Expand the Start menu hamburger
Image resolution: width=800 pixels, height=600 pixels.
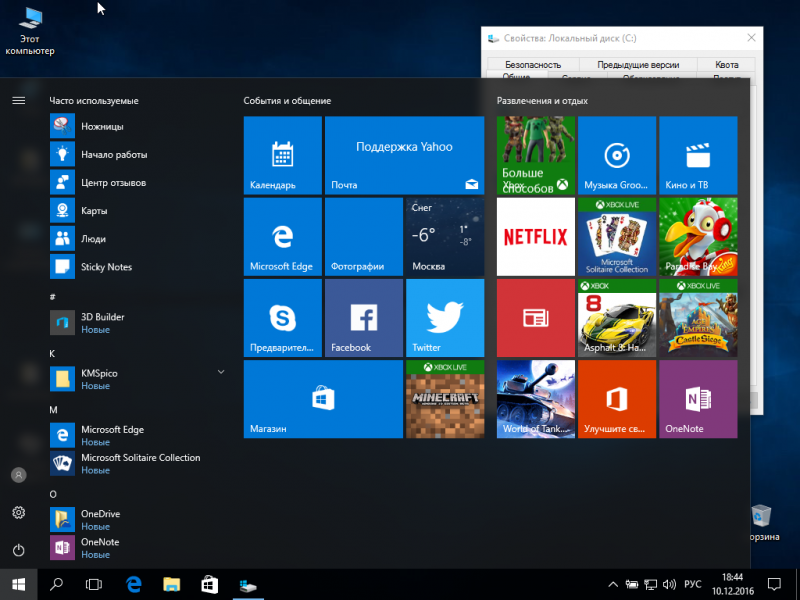point(19,101)
